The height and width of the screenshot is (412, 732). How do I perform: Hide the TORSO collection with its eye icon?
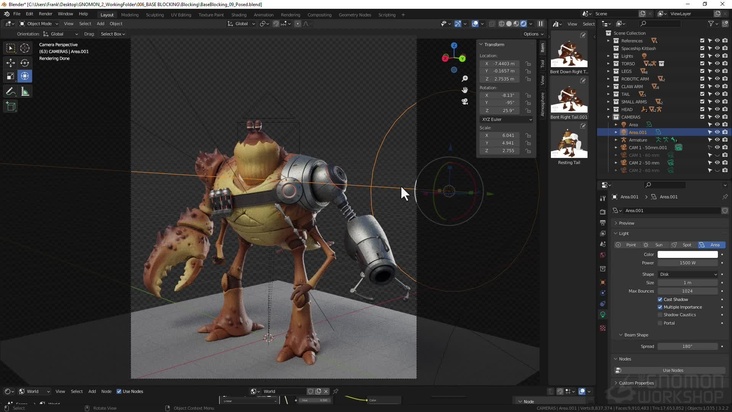717,63
